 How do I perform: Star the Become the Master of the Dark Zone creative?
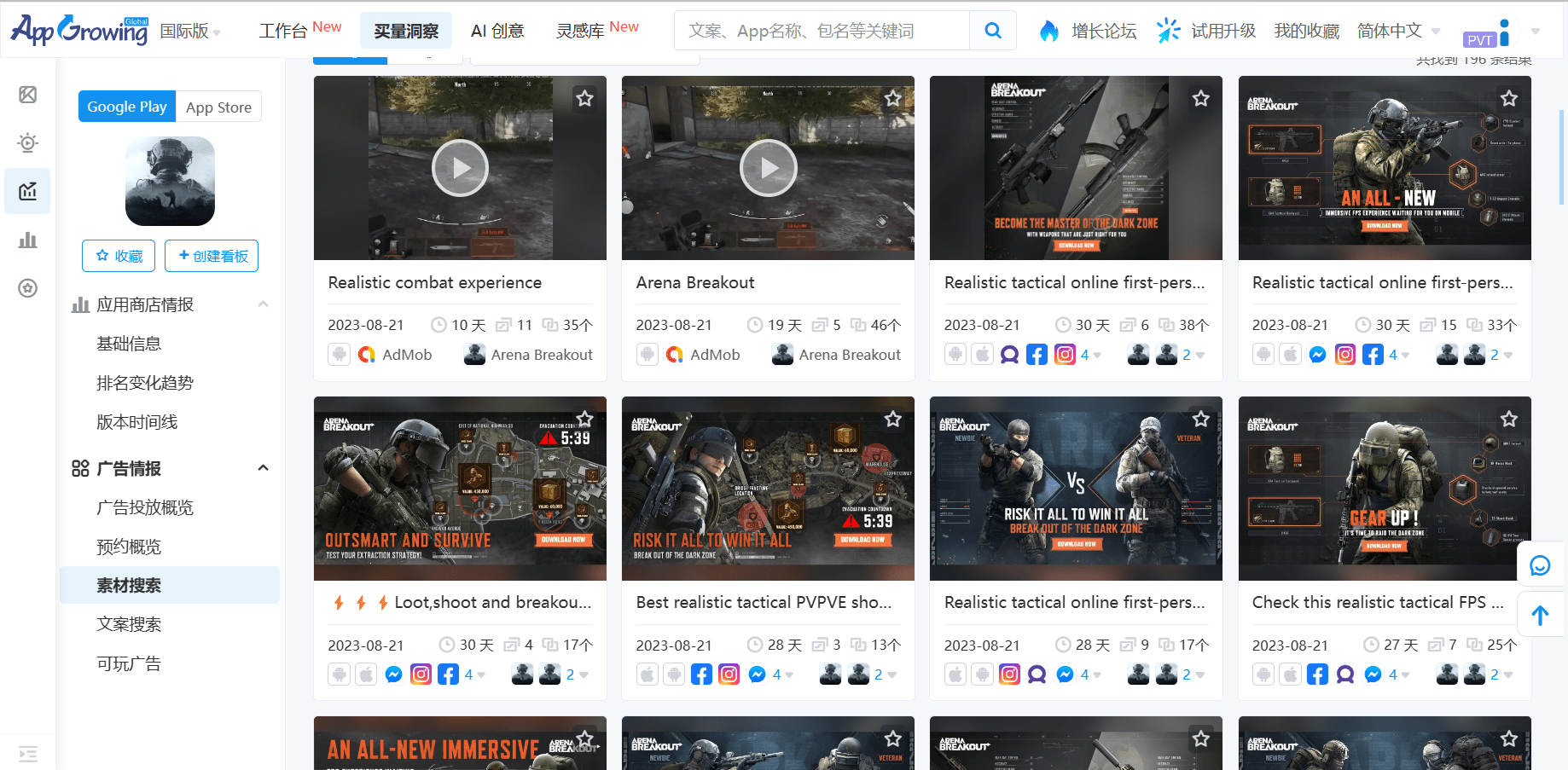1201,98
